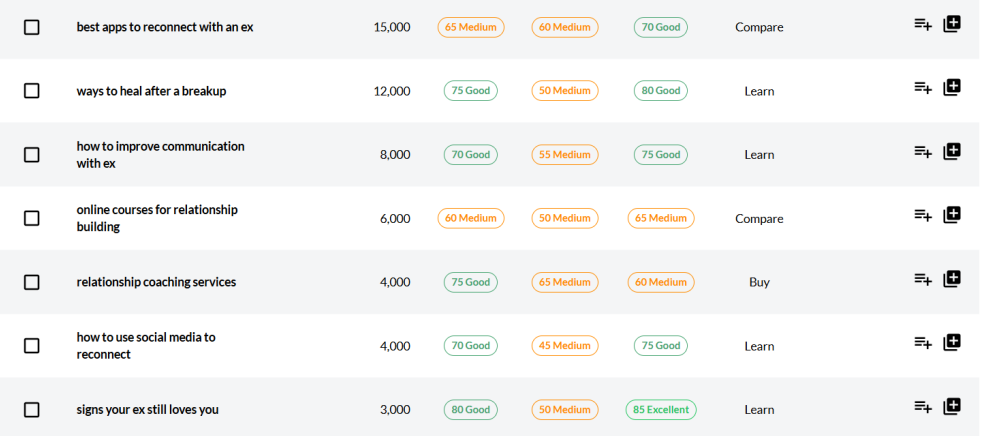Check the 'best apps to reconnect with an ex' row
The width and height of the screenshot is (999, 436).
point(32,27)
